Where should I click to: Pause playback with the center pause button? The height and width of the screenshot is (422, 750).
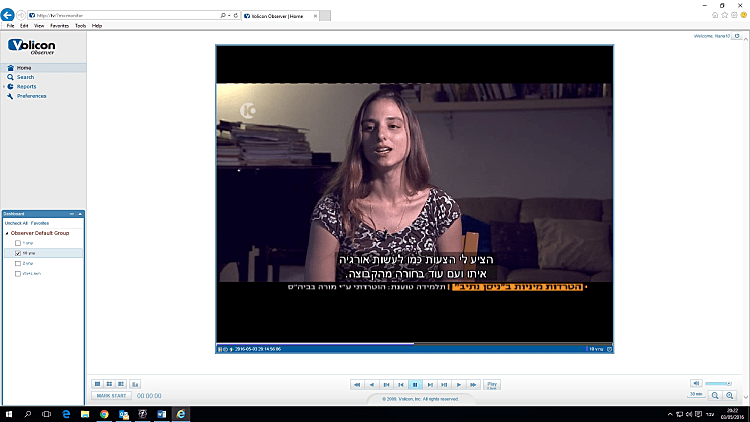click(x=414, y=384)
